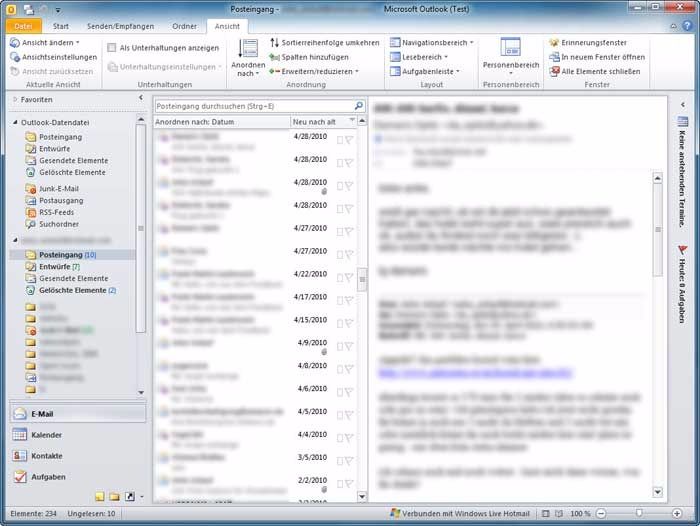
Task: Toggle category box of first 4/28/2010 message
Action: (340, 140)
